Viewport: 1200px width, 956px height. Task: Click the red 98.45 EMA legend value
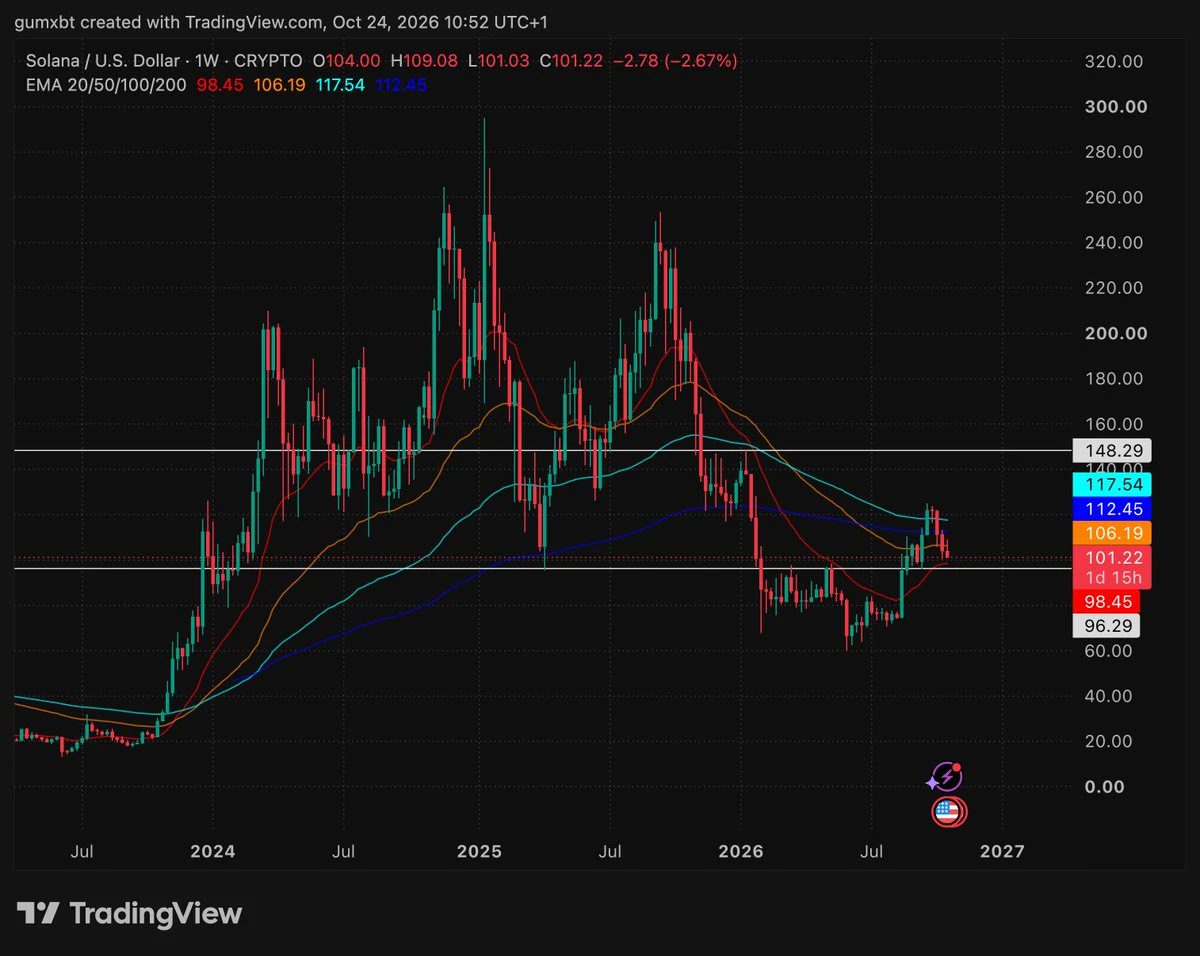218,85
